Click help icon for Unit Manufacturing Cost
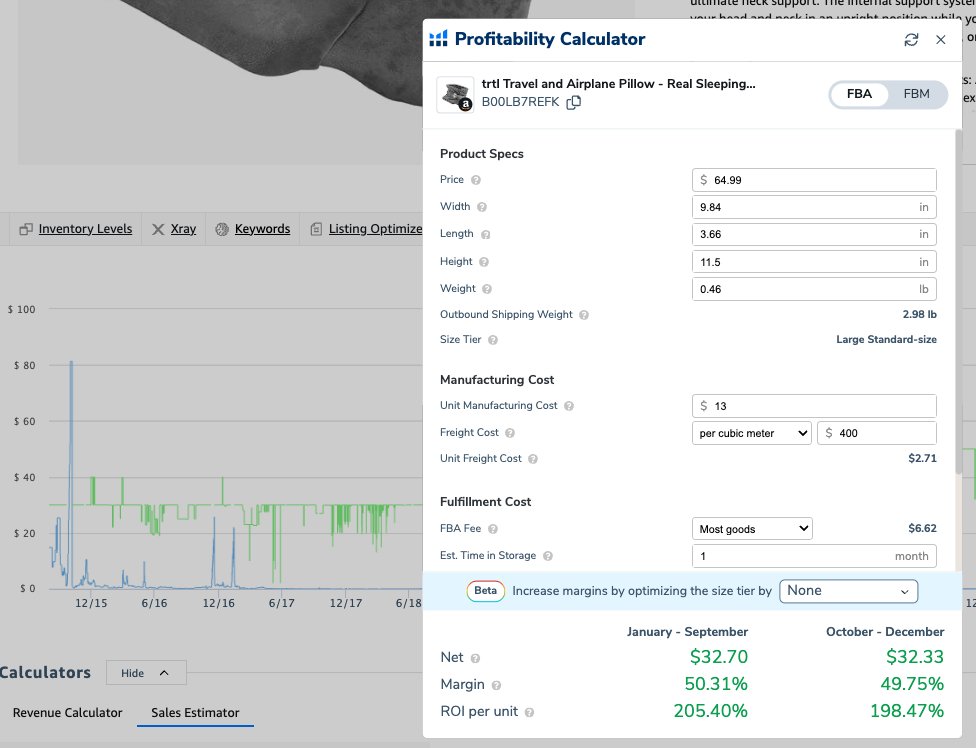This screenshot has width=976, height=748. click(x=569, y=406)
